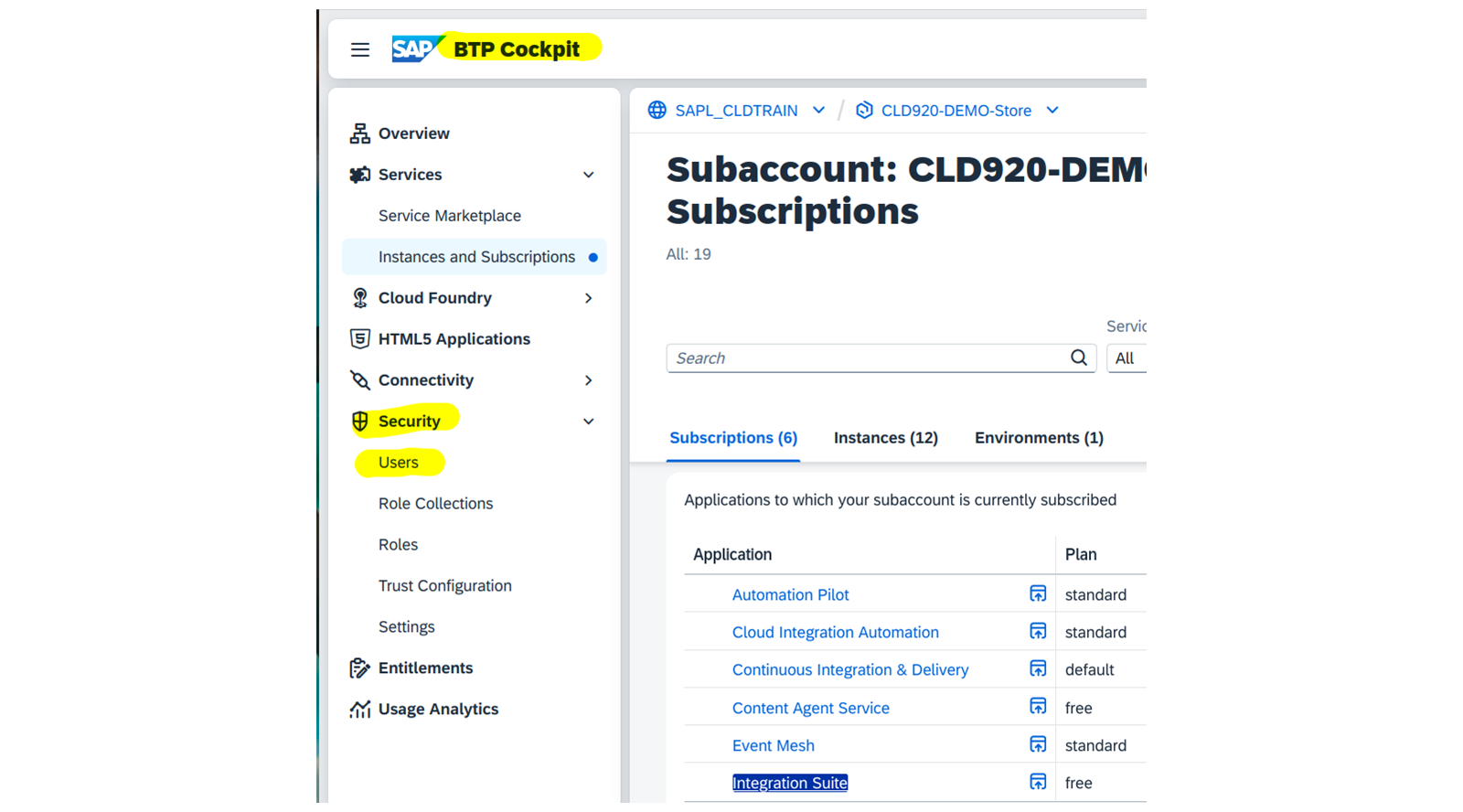Launch Event Mesh via its open icon
This screenshot has width=1463, height=812.
click(1038, 745)
